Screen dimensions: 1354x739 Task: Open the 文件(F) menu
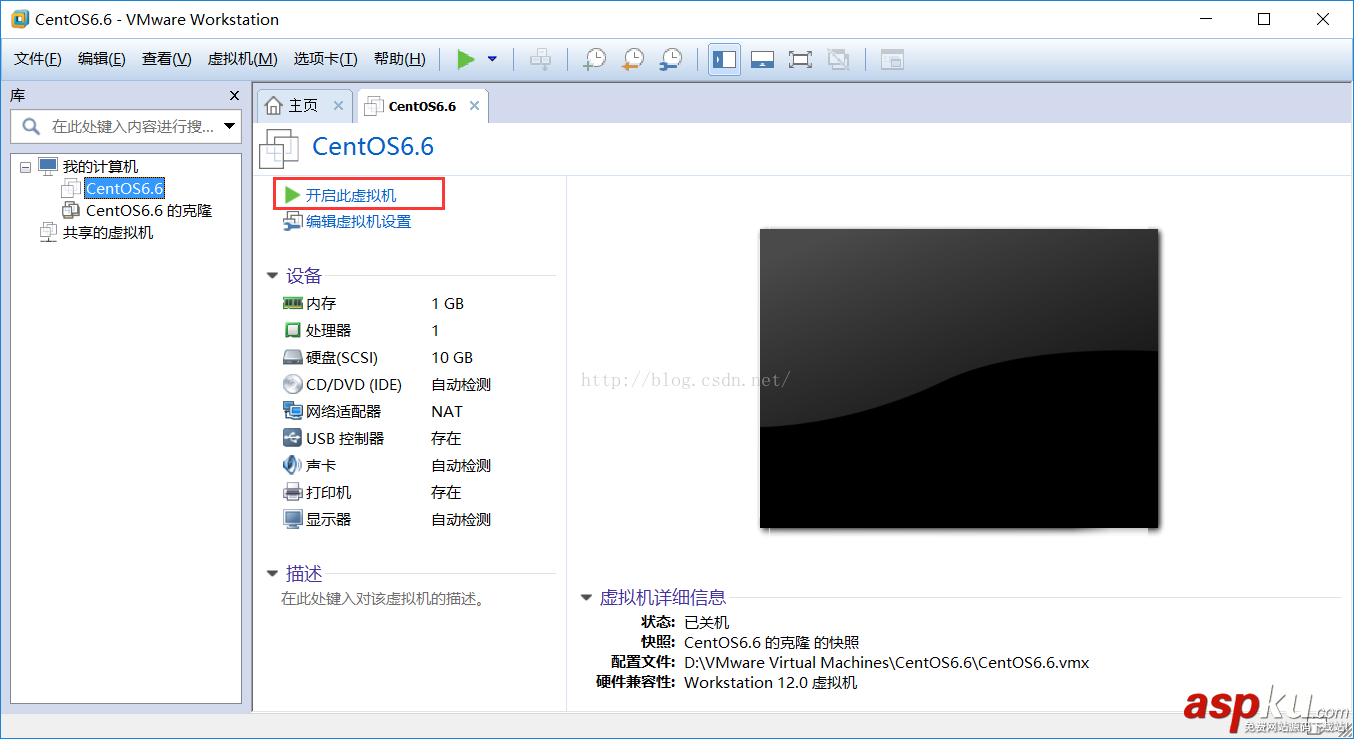tap(38, 59)
